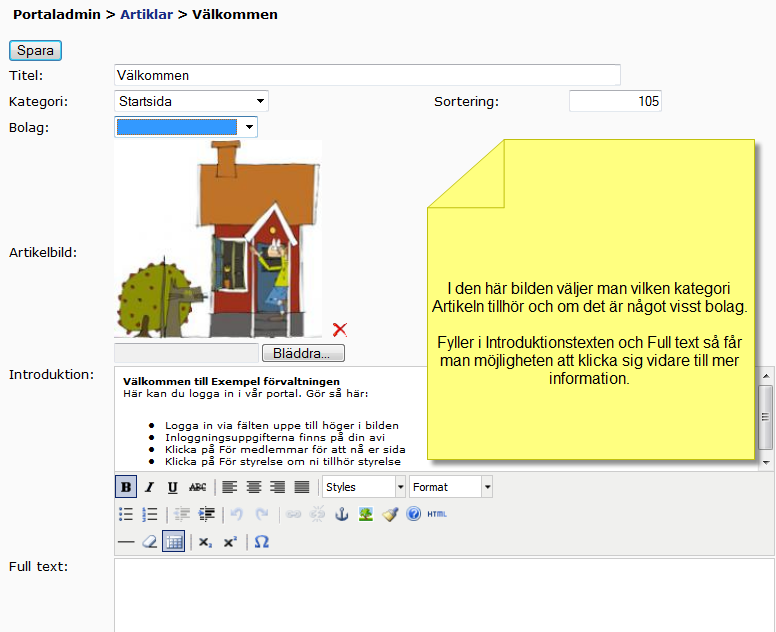Screen dimensions: 776x632
Task: Click the redo arrow icon
Action: tap(261, 514)
